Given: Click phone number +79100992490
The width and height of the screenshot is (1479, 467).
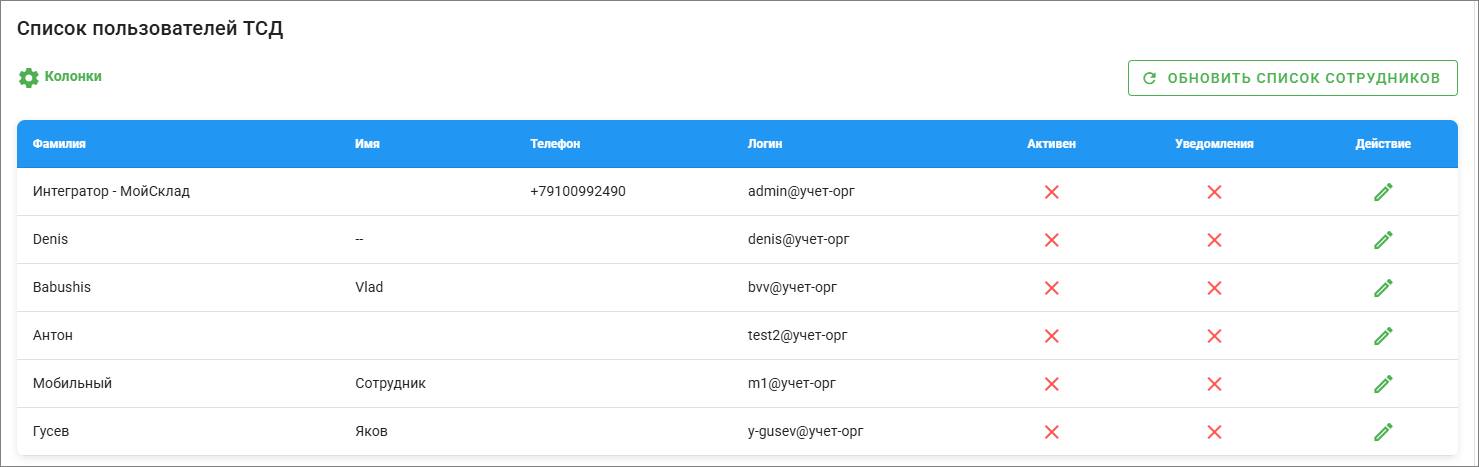Looking at the screenshot, I should (578, 192).
